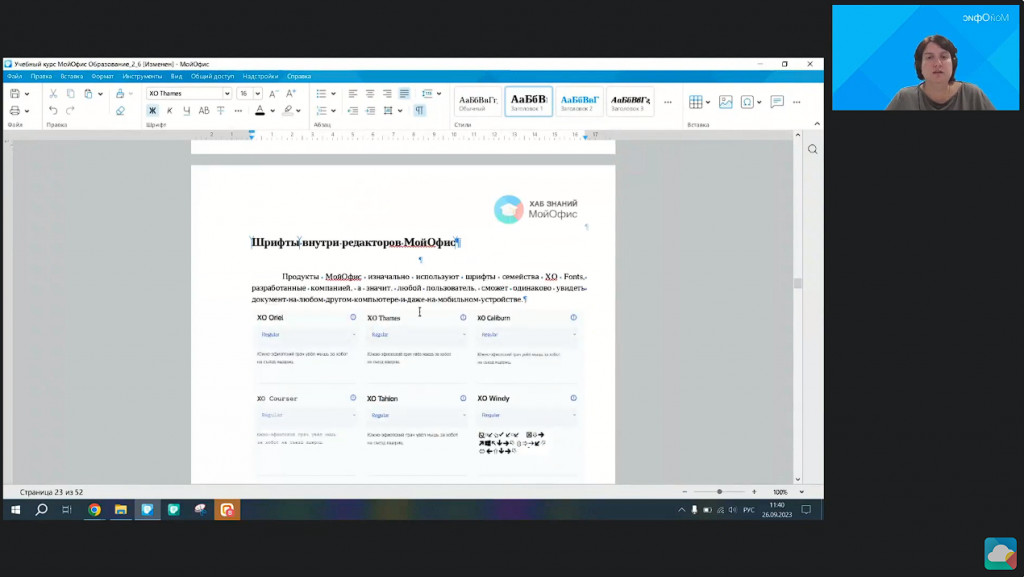Open the font size 16 dropdown
Viewport: 1024px width, 577px height.
[257, 93]
